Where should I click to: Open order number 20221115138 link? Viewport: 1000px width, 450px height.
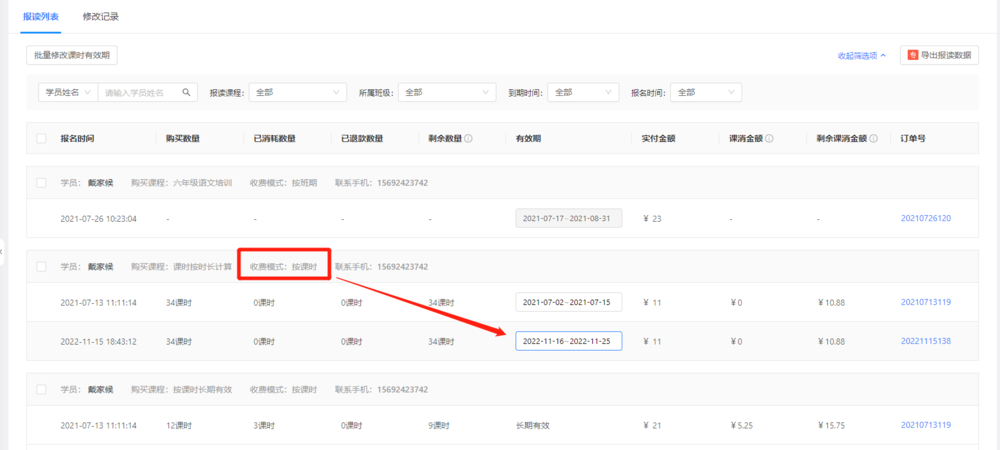coord(925,341)
